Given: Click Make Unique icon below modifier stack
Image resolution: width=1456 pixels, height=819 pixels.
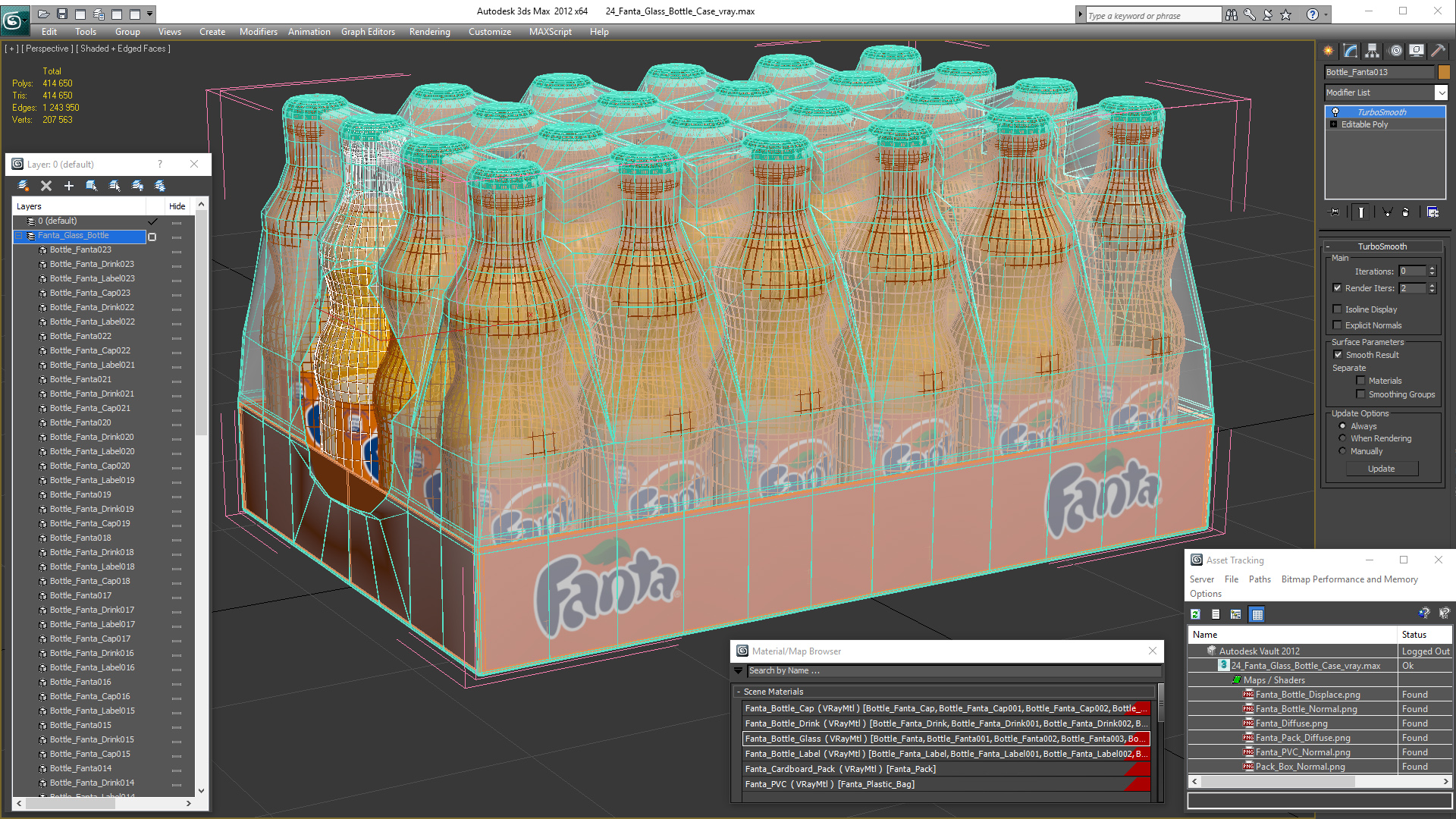Looking at the screenshot, I should coord(1387,212).
